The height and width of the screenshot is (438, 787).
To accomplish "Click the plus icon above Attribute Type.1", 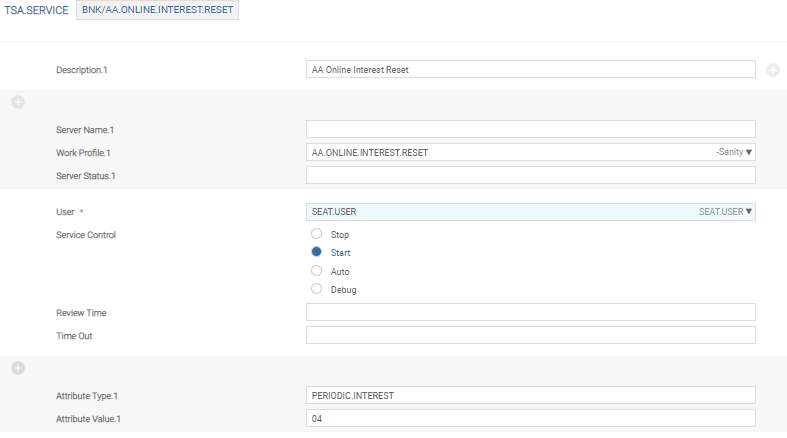I will click(18, 368).
